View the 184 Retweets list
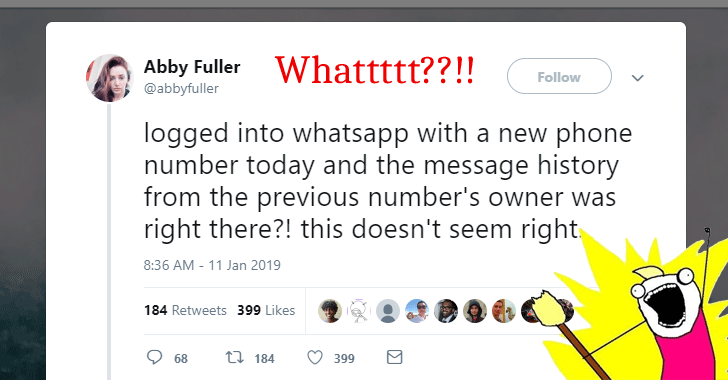Viewport: 728px width, 380px height. [185, 310]
